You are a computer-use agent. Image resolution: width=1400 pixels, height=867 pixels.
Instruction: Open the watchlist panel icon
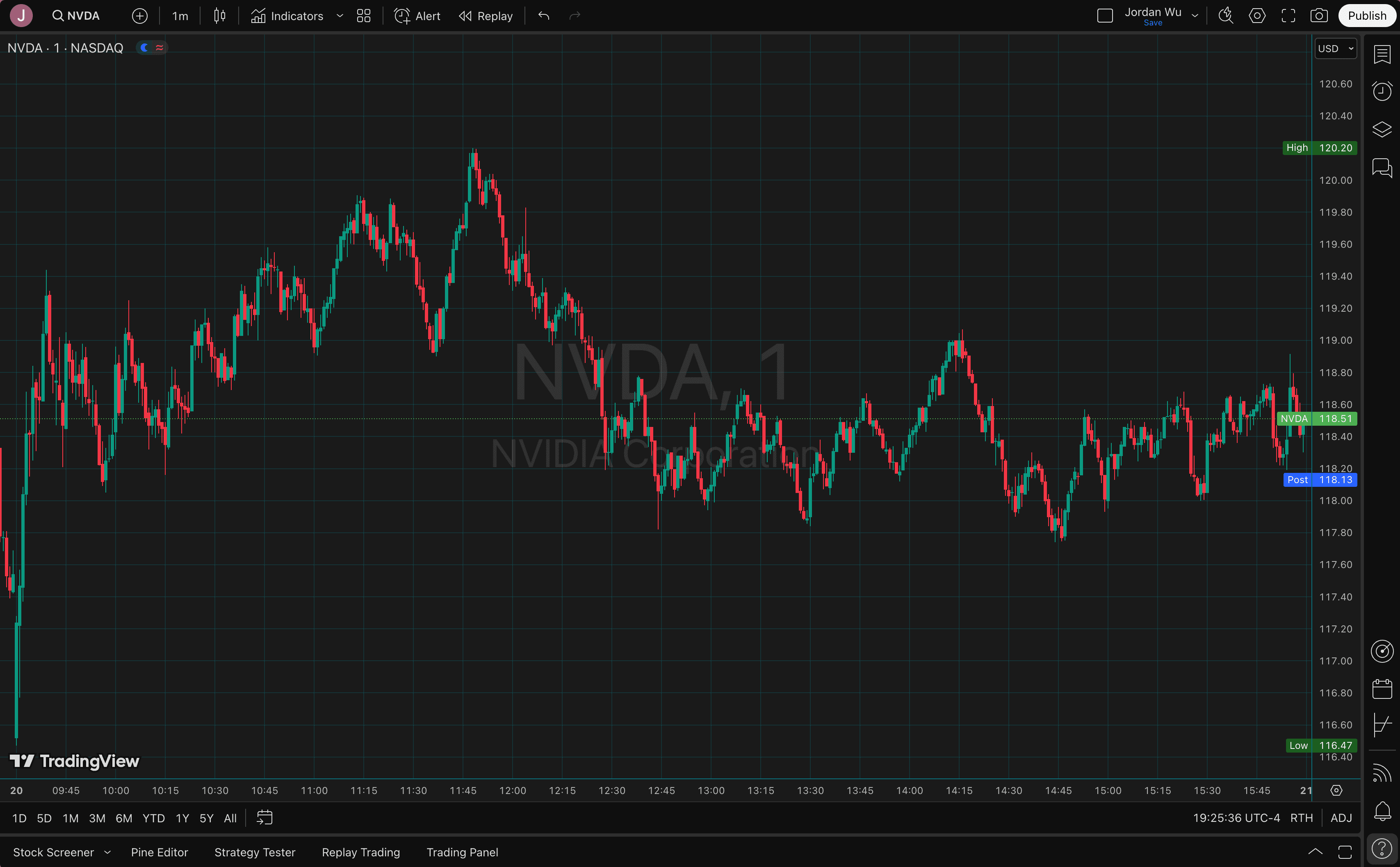coord(1382,54)
